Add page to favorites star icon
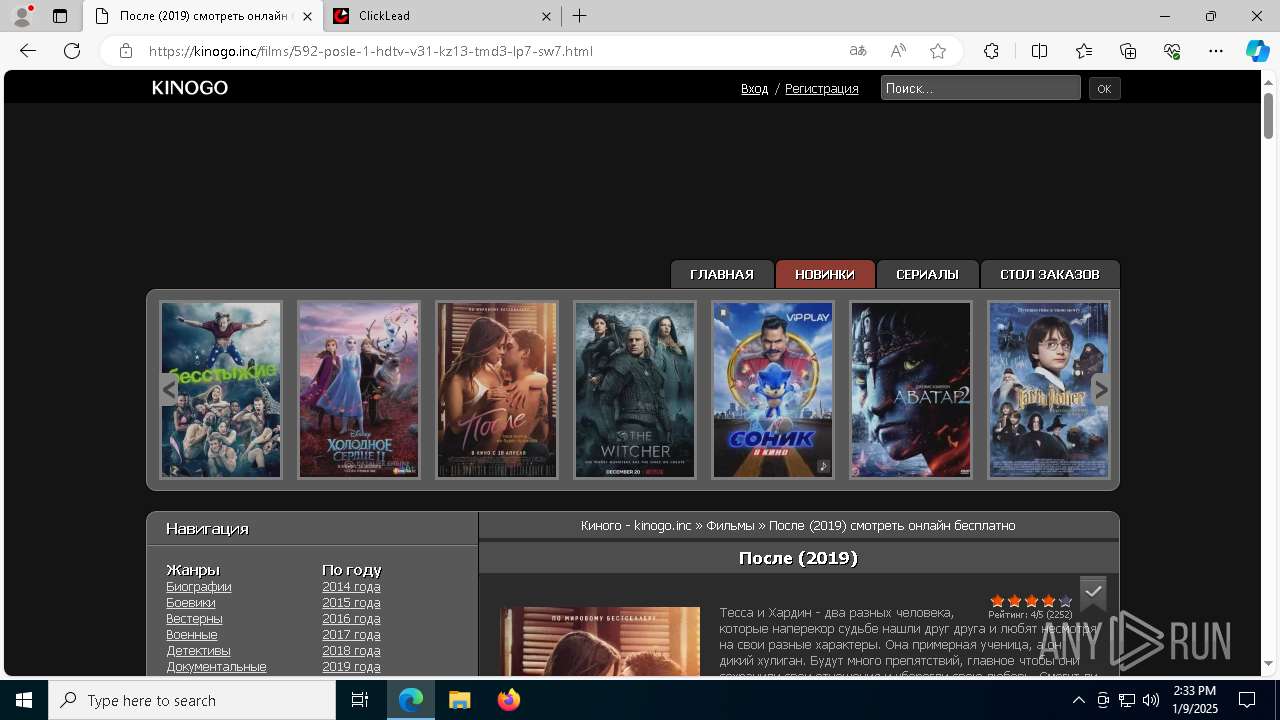Image resolution: width=1280 pixels, height=720 pixels. click(x=938, y=51)
